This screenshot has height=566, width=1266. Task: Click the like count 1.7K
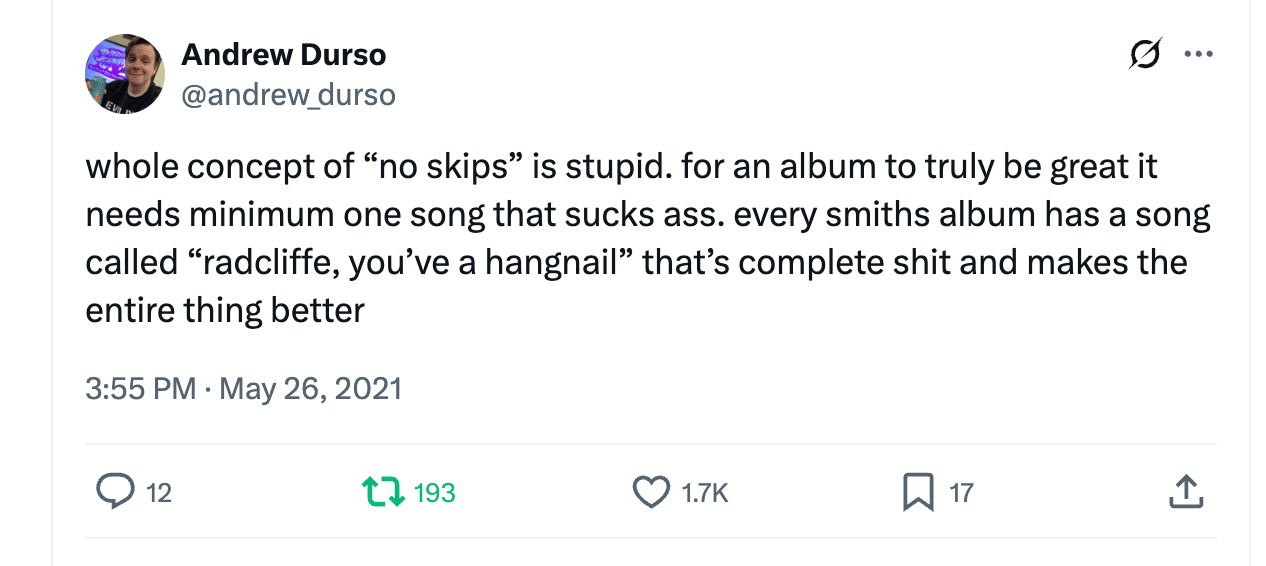tap(705, 493)
